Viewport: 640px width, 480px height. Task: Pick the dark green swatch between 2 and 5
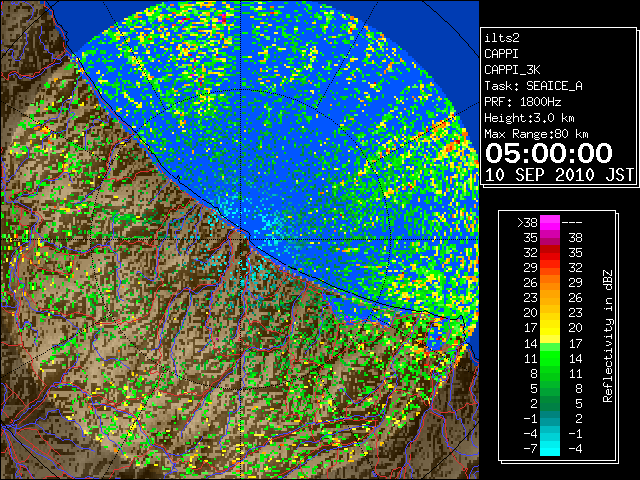coord(550,403)
